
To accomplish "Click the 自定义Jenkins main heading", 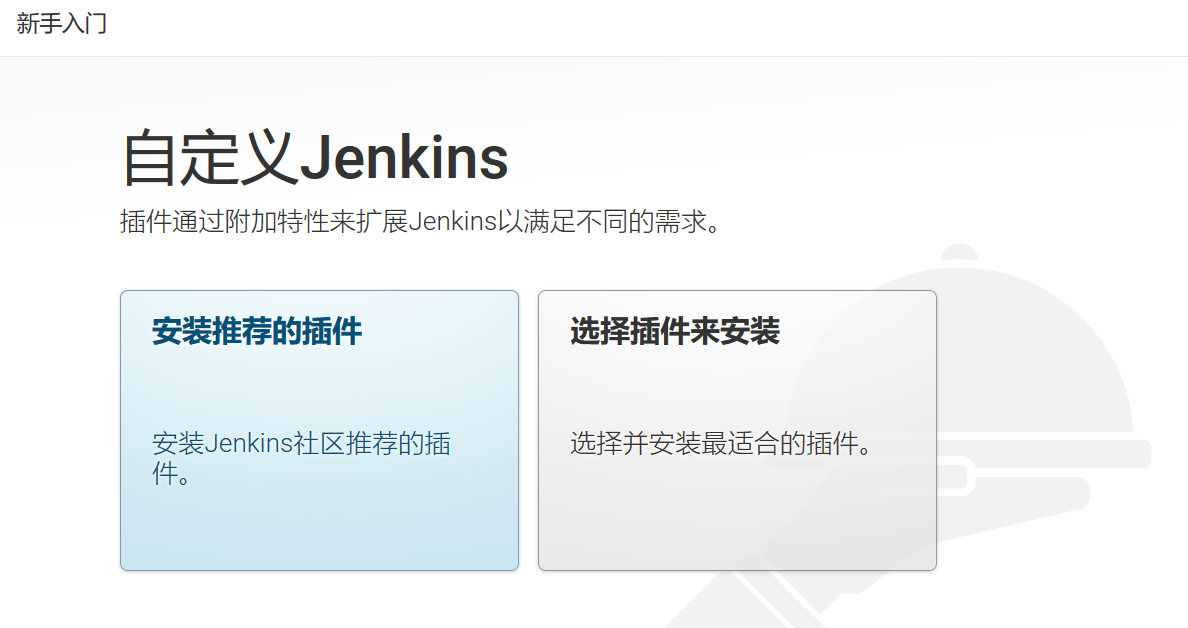I will point(314,158).
